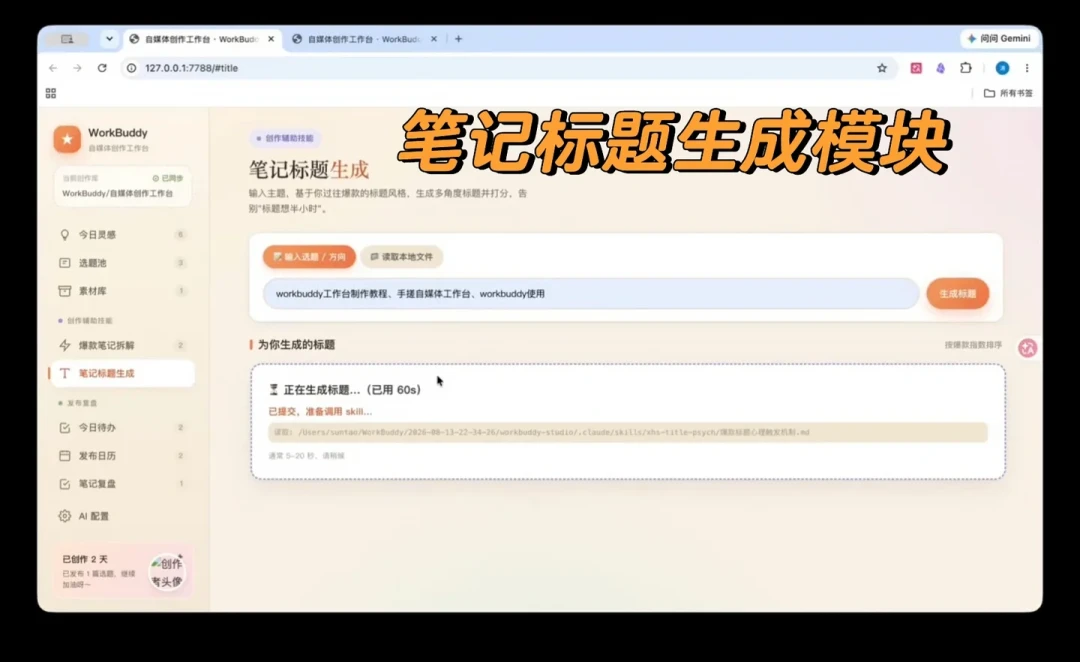Click the 已创作 2 天 card text

[x=85, y=559]
